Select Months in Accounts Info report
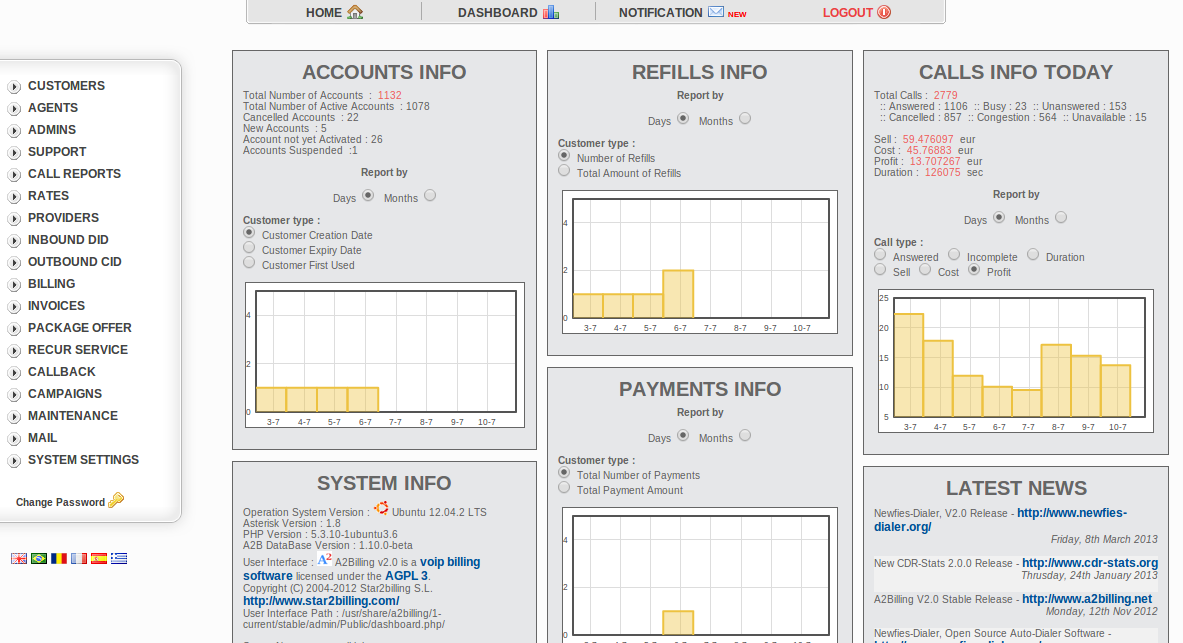The height and width of the screenshot is (643, 1183). pos(430,196)
